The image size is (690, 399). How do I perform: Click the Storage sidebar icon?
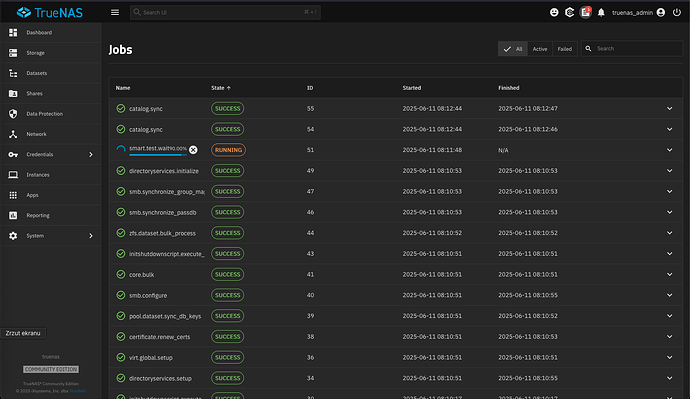[13, 53]
